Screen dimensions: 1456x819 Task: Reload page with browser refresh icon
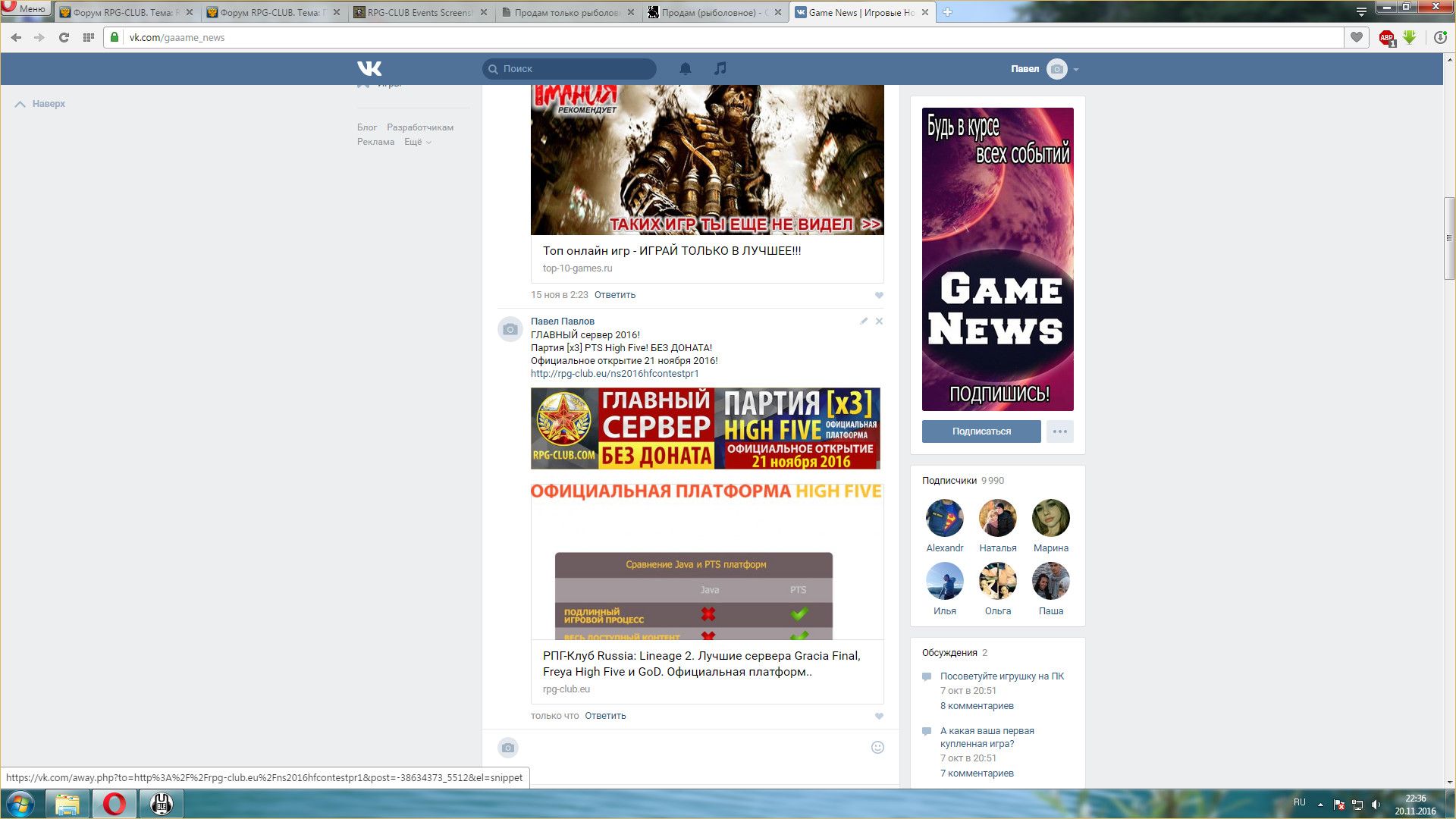click(x=64, y=37)
